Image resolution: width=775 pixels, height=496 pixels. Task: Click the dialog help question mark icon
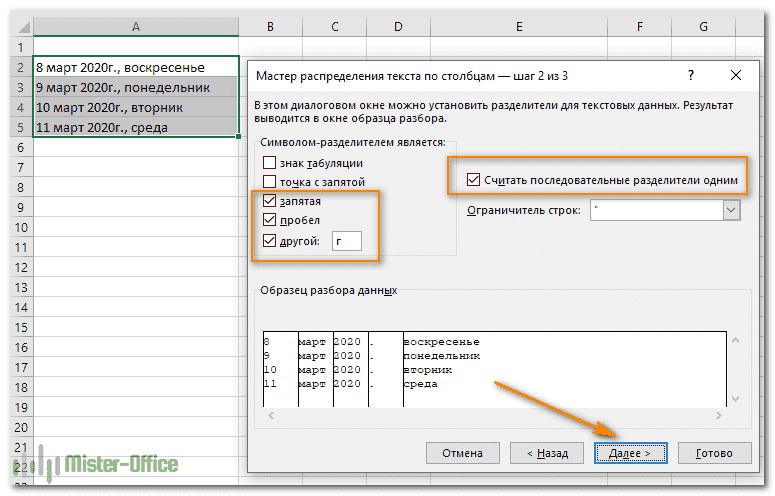point(691,75)
